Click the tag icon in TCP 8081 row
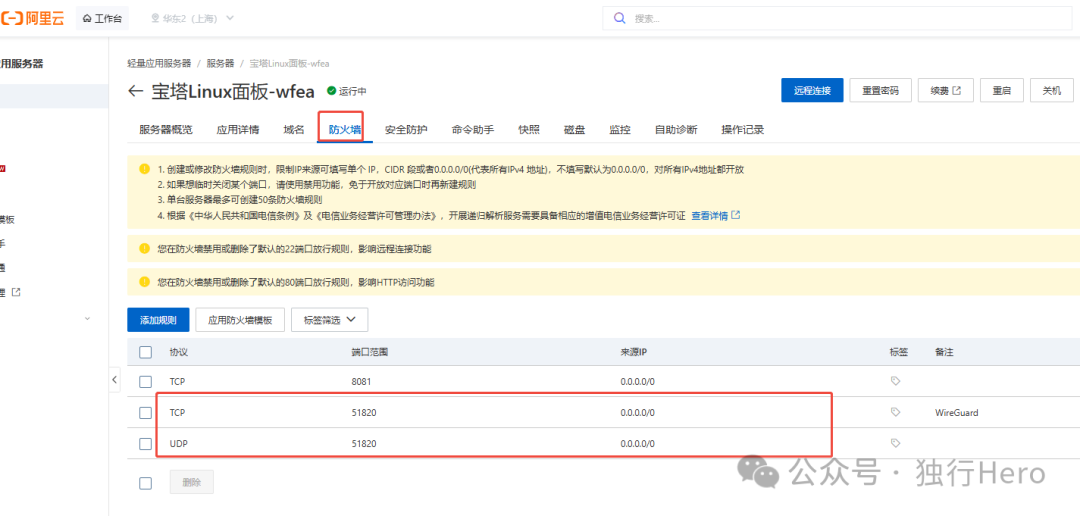Image resolution: width=1080 pixels, height=516 pixels. [x=895, y=381]
